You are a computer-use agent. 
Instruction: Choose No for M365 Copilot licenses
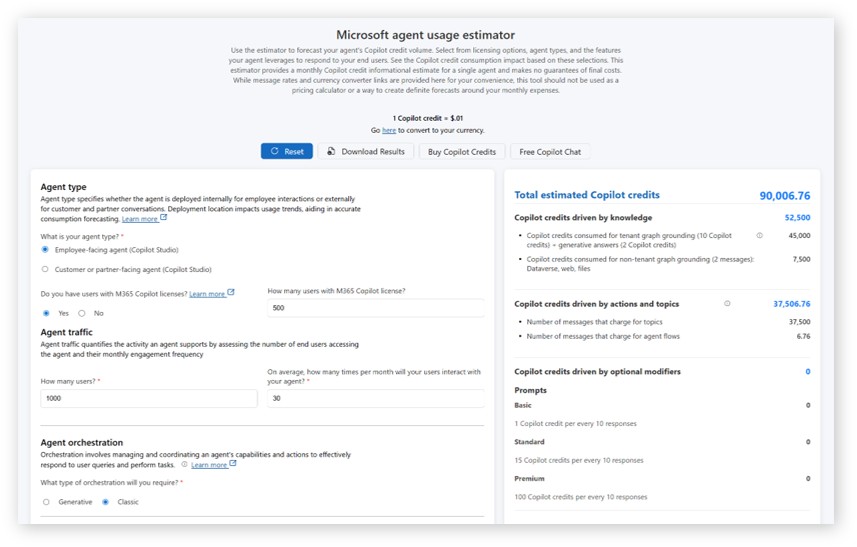82,313
